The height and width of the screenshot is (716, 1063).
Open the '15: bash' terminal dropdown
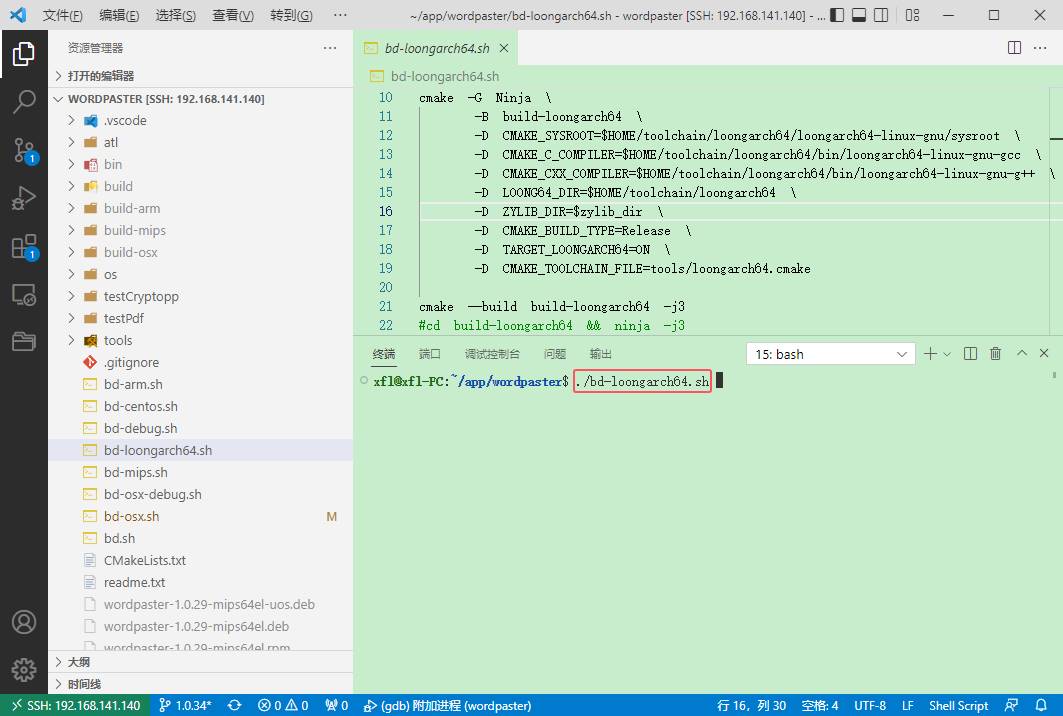(830, 354)
